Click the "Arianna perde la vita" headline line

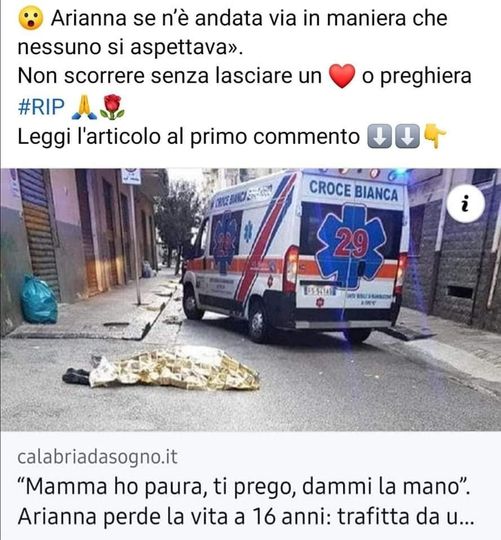(x=246, y=516)
